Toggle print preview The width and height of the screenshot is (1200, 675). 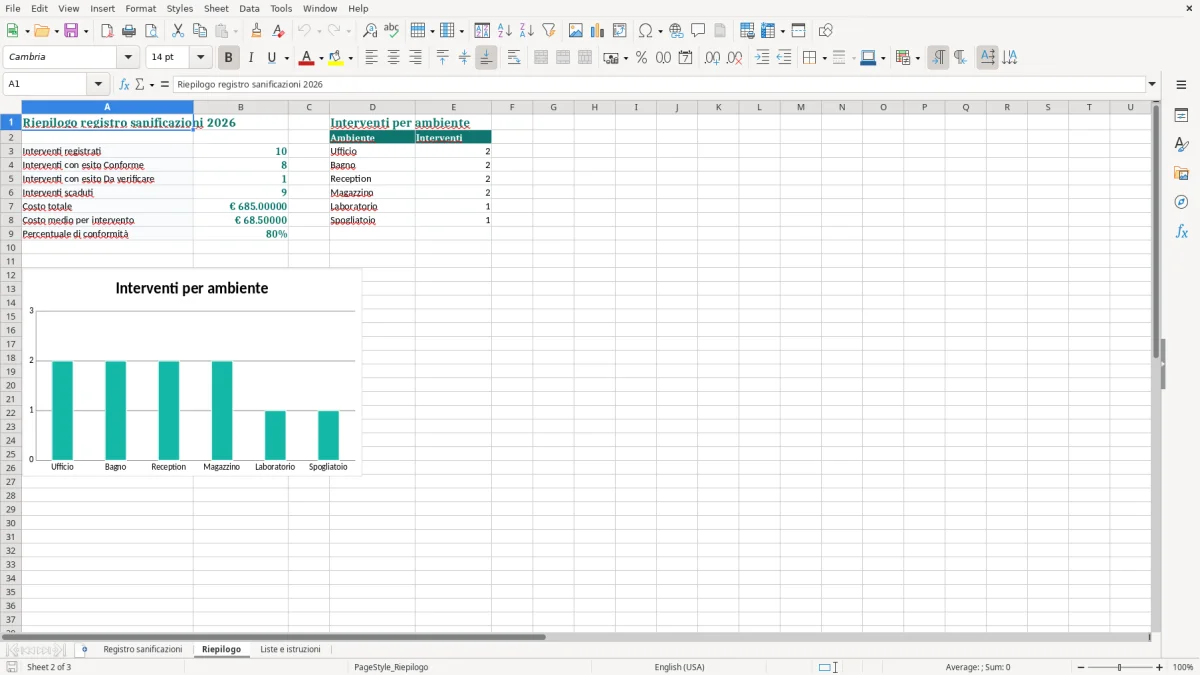point(151,31)
